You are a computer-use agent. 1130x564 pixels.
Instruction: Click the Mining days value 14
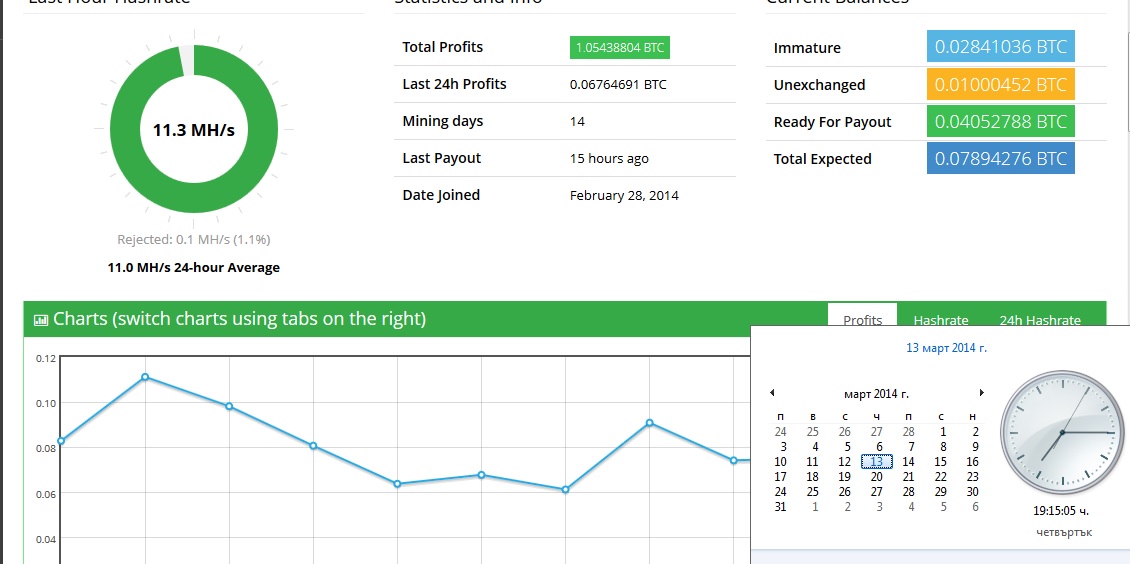tap(577, 122)
